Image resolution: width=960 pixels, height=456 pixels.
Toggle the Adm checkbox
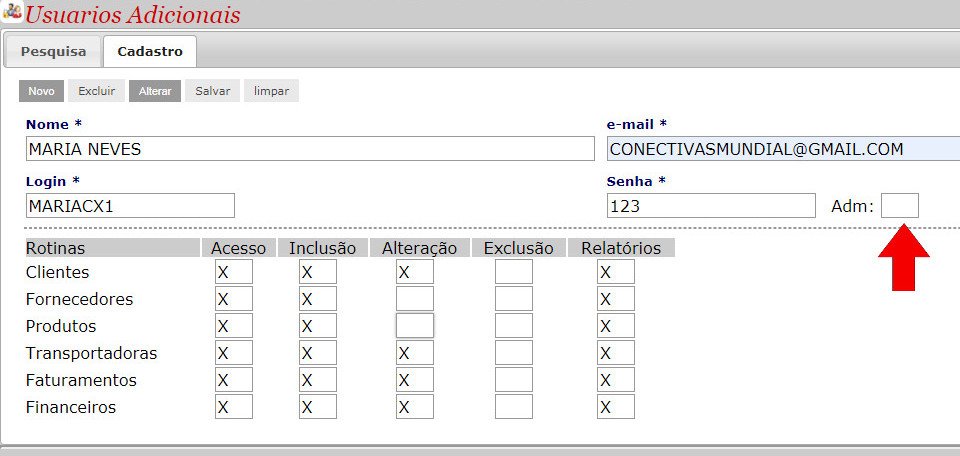[x=899, y=206]
